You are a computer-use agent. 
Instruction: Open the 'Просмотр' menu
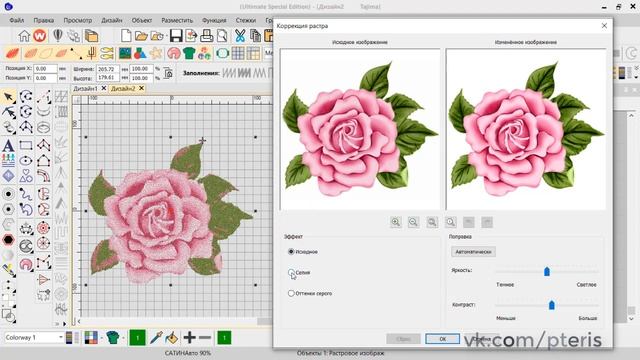(78, 20)
